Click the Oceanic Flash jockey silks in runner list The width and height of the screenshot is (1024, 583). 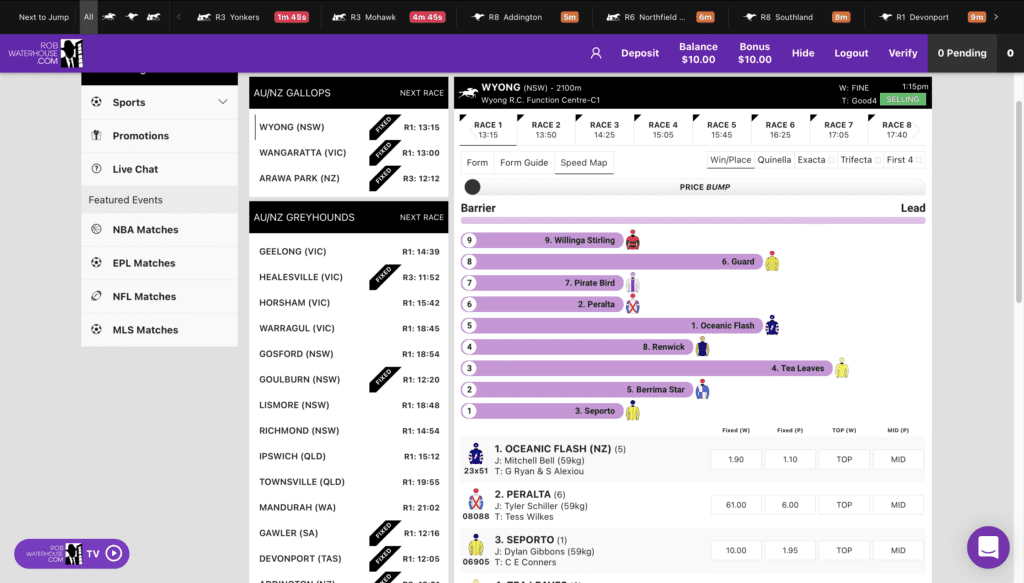[x=476, y=454]
